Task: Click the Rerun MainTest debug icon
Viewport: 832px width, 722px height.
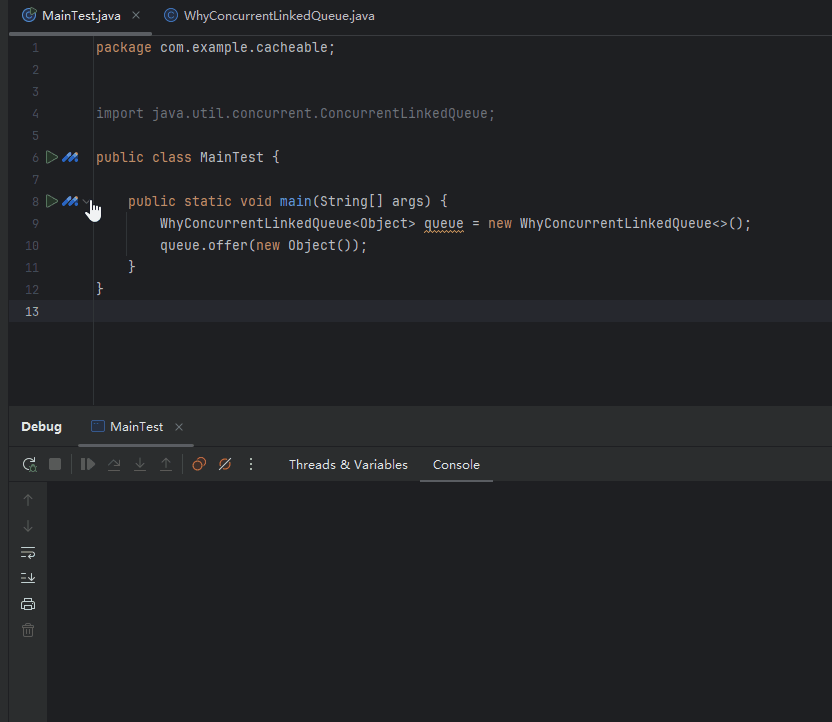Action: coord(29,465)
